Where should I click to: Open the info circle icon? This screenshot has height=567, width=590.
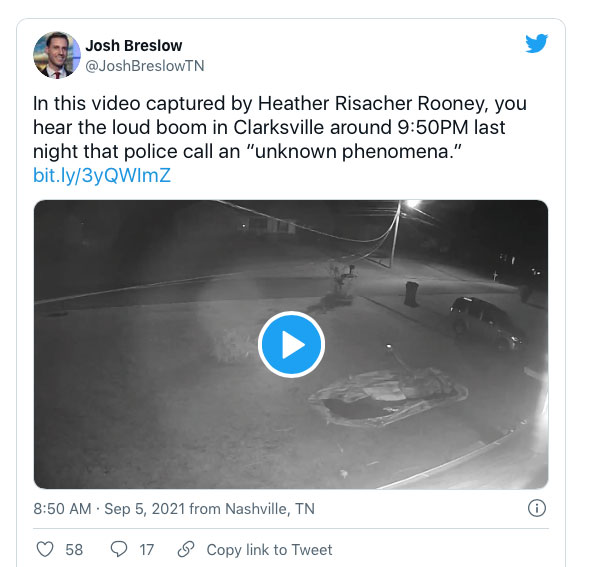point(537,508)
